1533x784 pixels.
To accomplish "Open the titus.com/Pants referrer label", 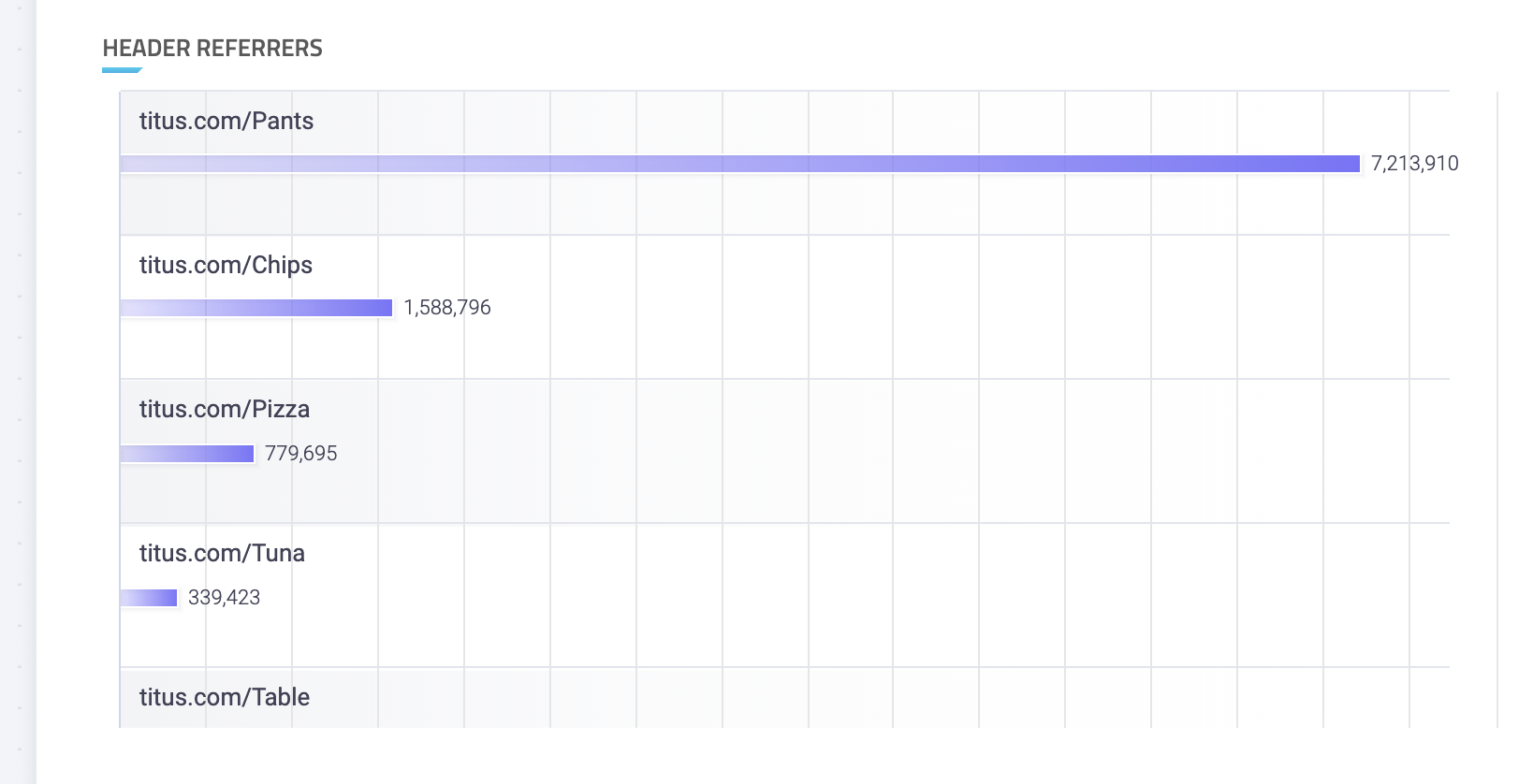I will click(x=226, y=121).
